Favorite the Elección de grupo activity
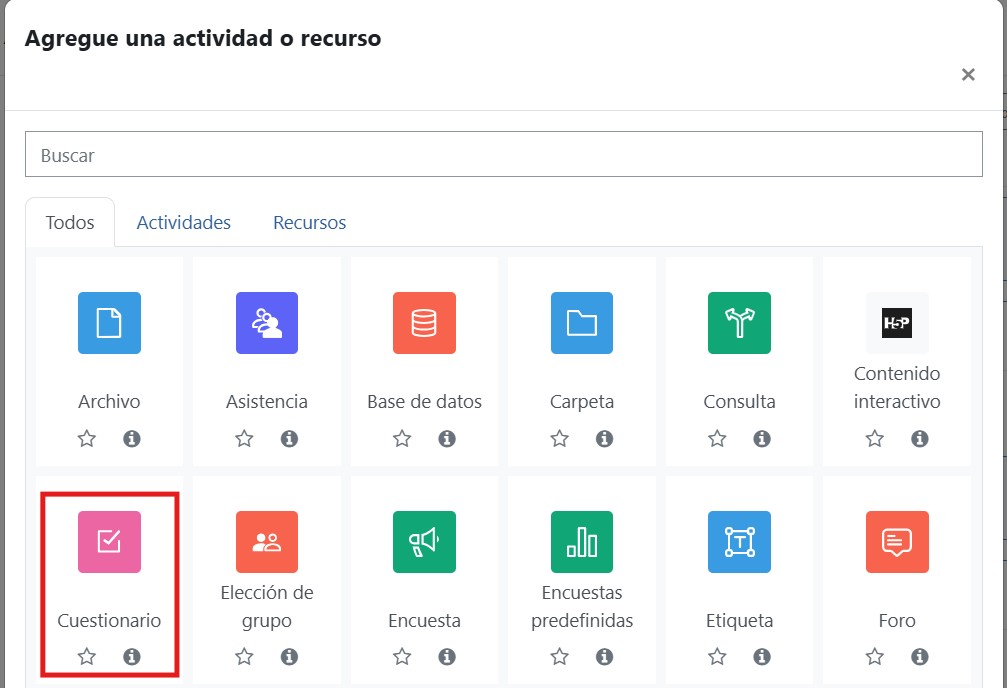 coord(244,657)
